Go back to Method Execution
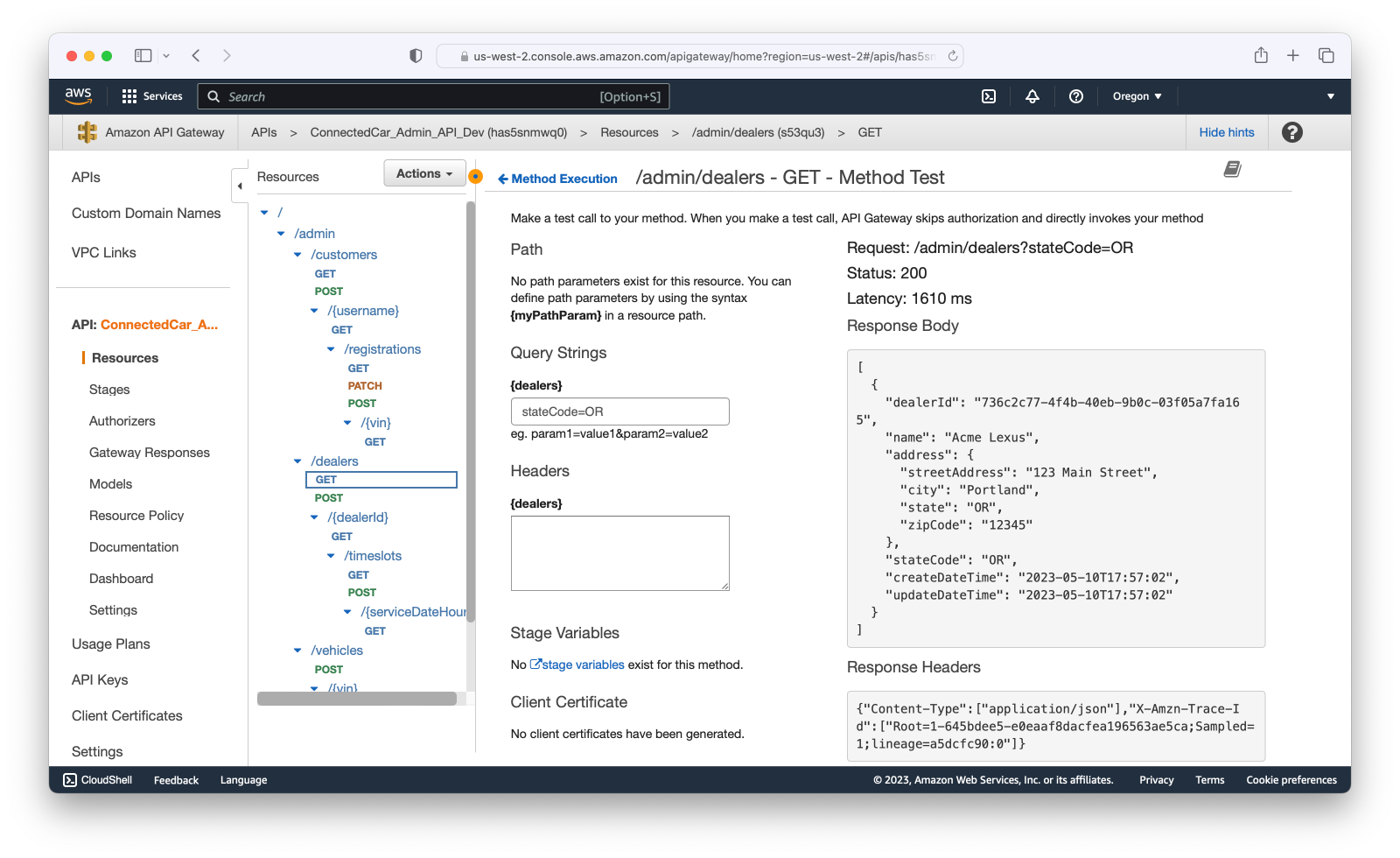Viewport: 1400px width, 858px height. [x=557, y=179]
